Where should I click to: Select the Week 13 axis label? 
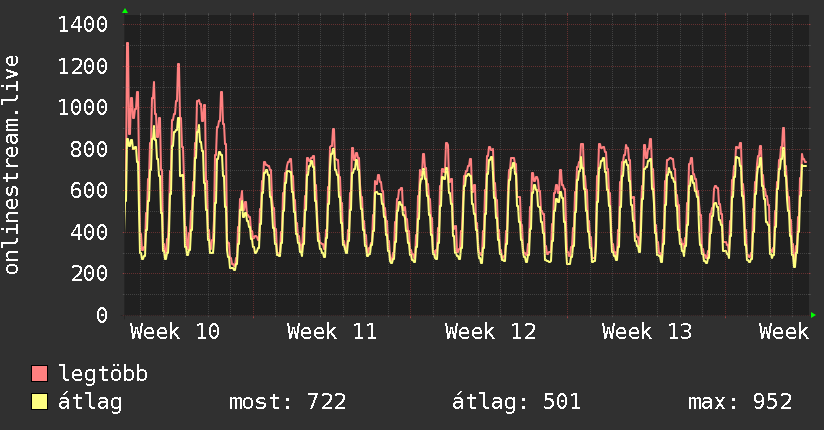647,332
